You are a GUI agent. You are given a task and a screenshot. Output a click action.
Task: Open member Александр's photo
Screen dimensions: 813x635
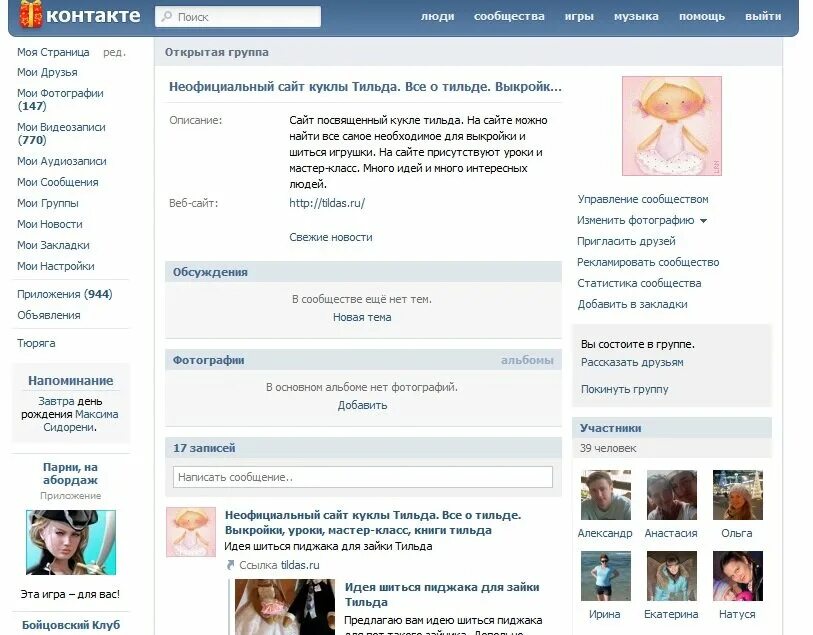pos(606,495)
